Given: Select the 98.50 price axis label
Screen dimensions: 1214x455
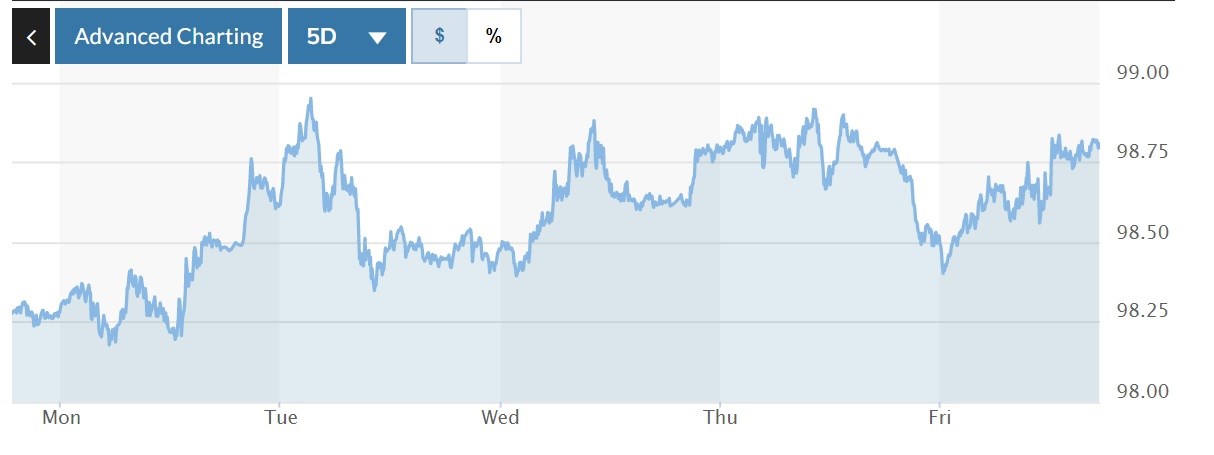Looking at the screenshot, I should (1141, 232).
